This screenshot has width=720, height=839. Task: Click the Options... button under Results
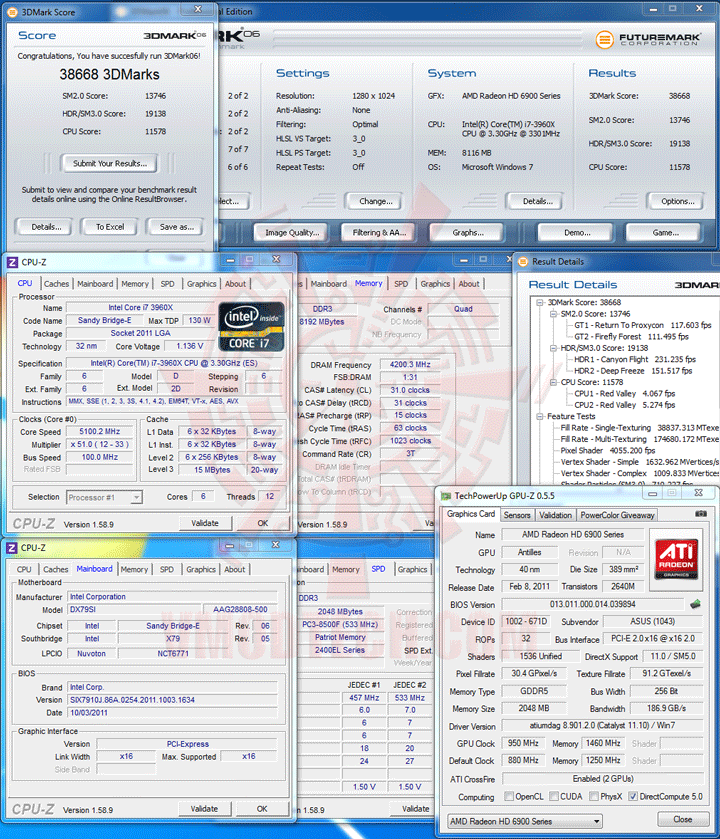pyautogui.click(x=677, y=201)
